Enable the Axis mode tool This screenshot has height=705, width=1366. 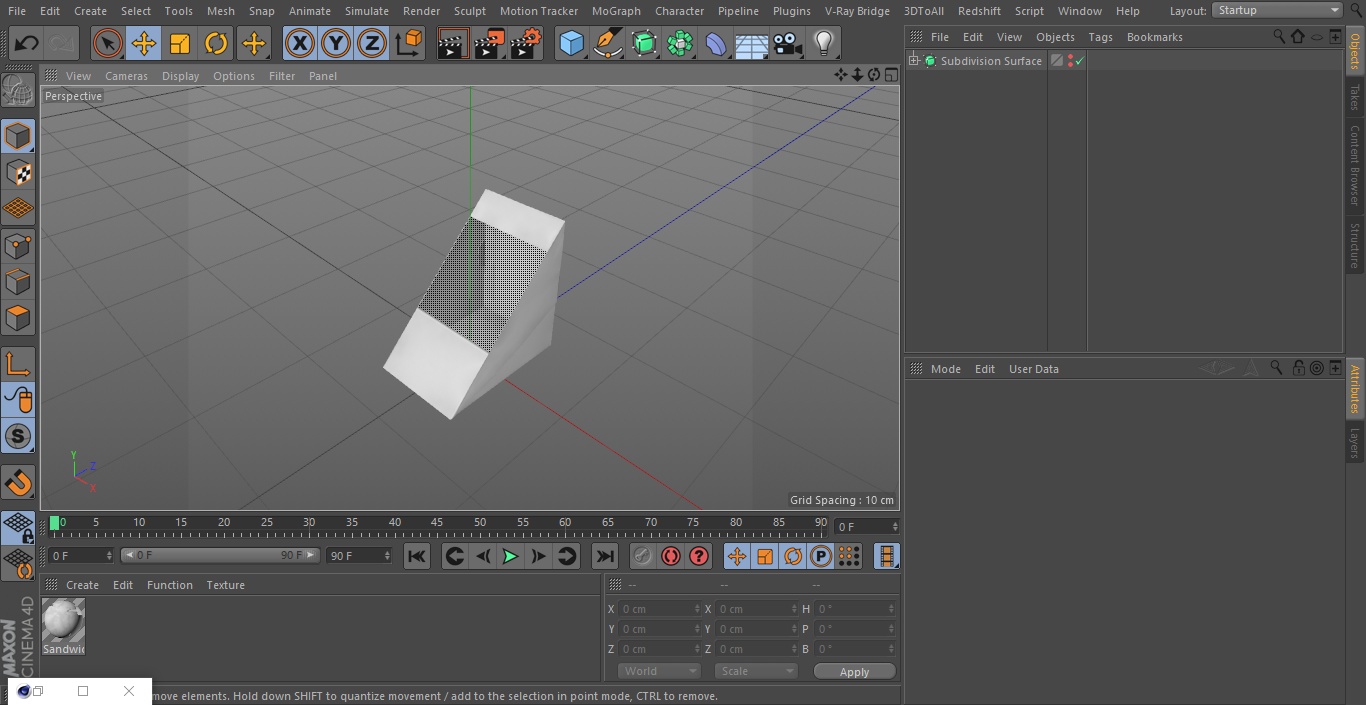tap(18, 364)
